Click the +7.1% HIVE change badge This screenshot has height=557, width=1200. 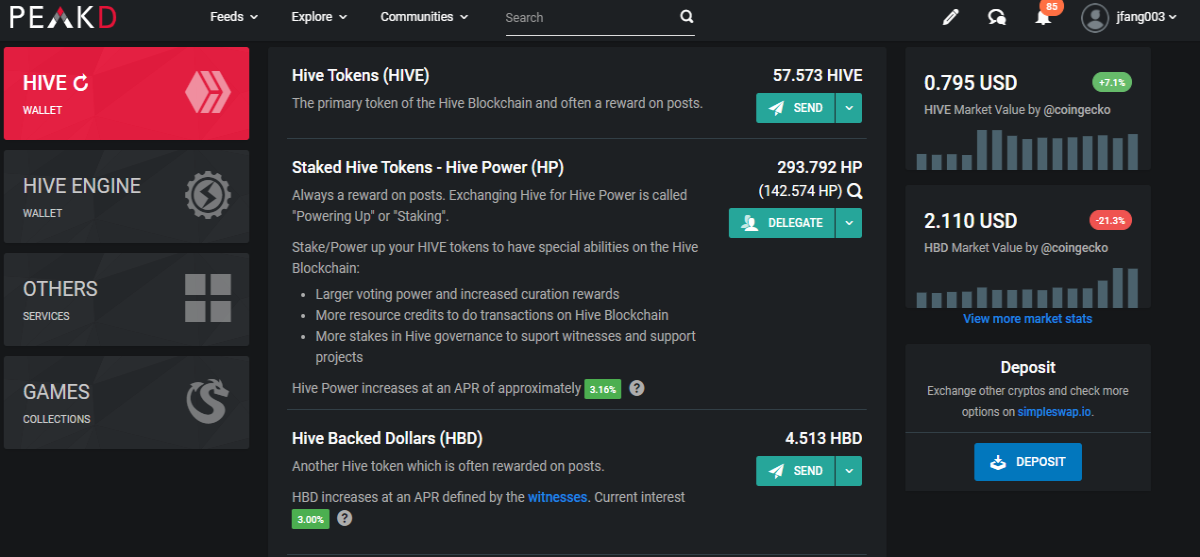pos(1112,82)
